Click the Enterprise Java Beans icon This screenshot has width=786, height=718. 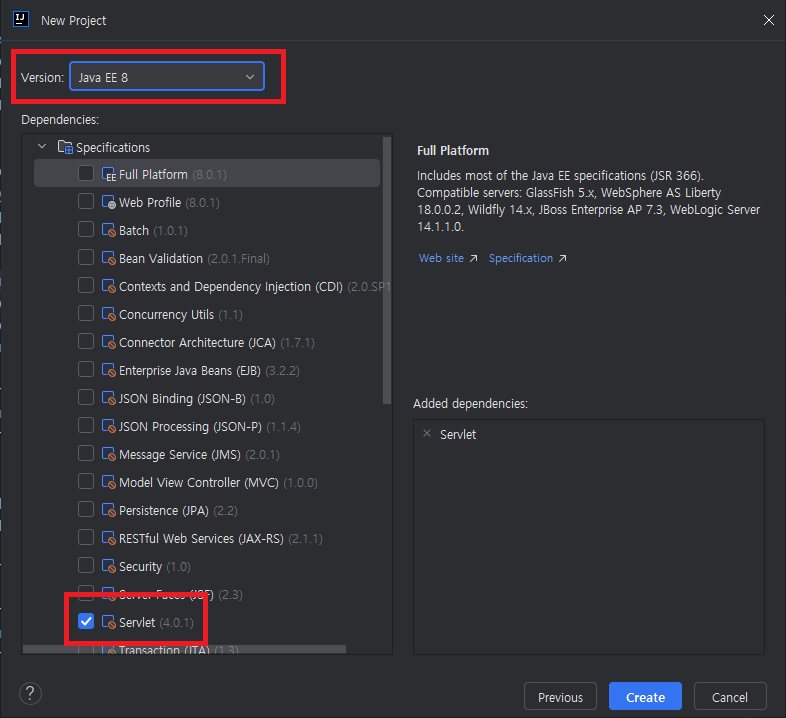pyautogui.click(x=109, y=370)
